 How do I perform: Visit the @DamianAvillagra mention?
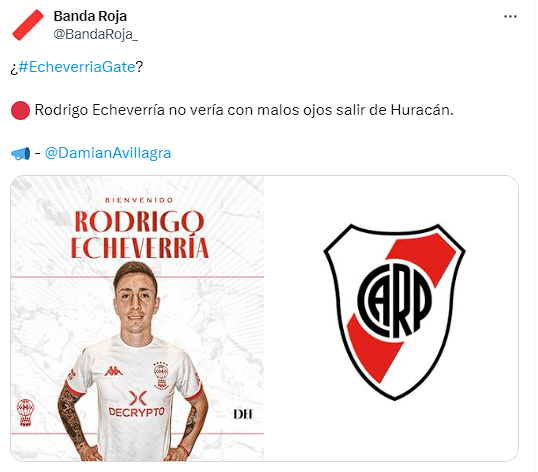point(108,153)
